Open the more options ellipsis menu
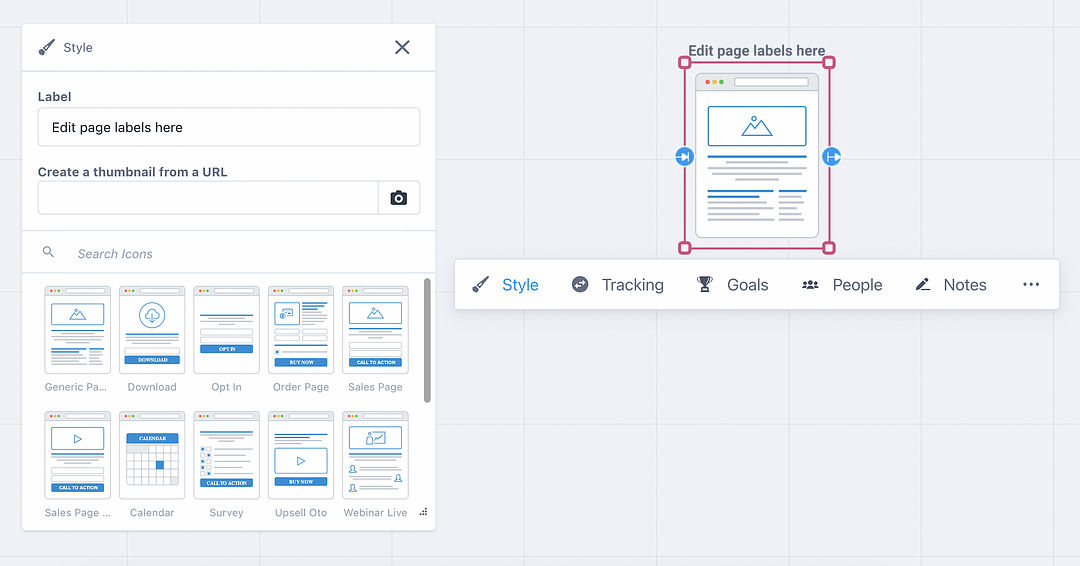This screenshot has height=566, width=1080. pos(1030,284)
